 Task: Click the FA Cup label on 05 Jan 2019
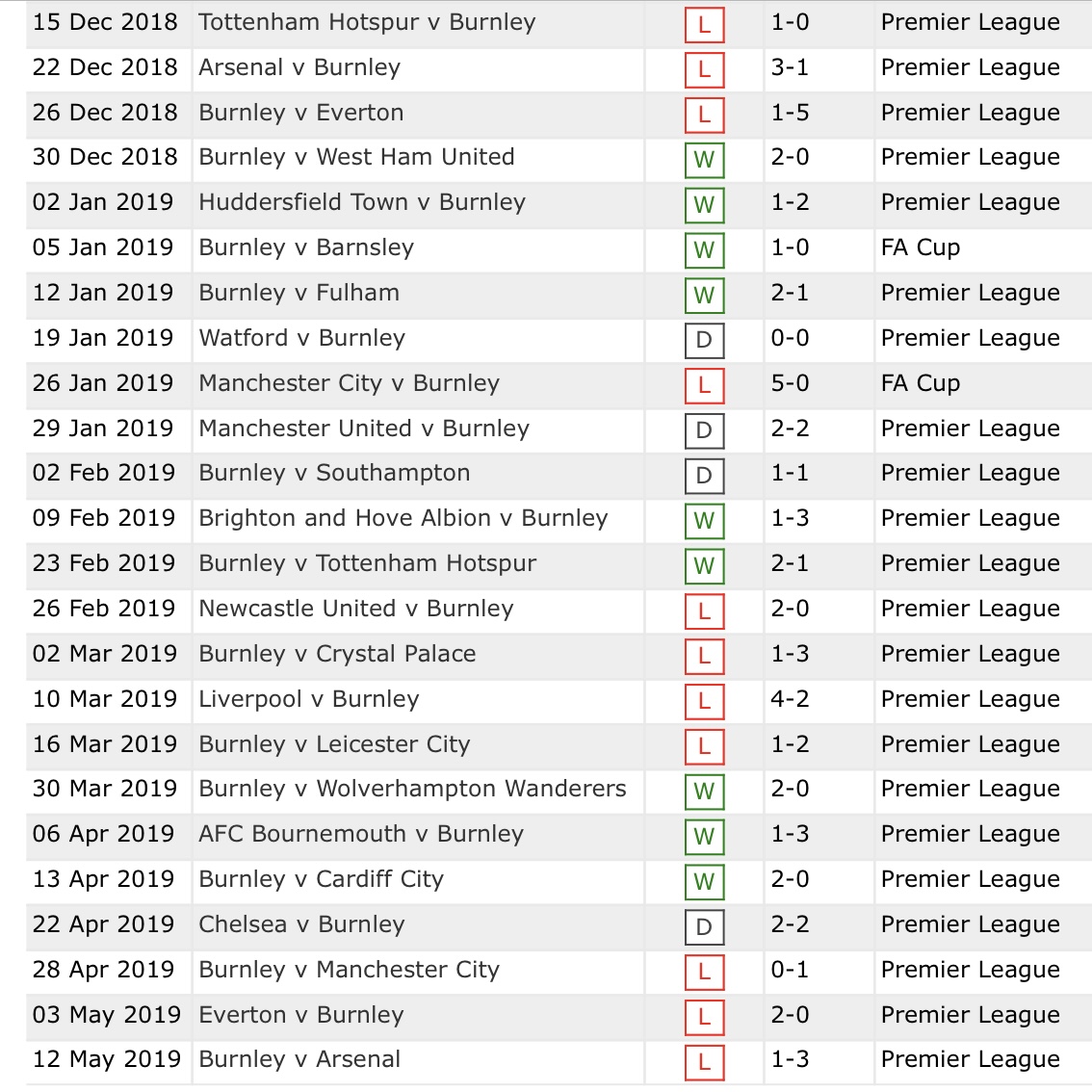coord(920,247)
